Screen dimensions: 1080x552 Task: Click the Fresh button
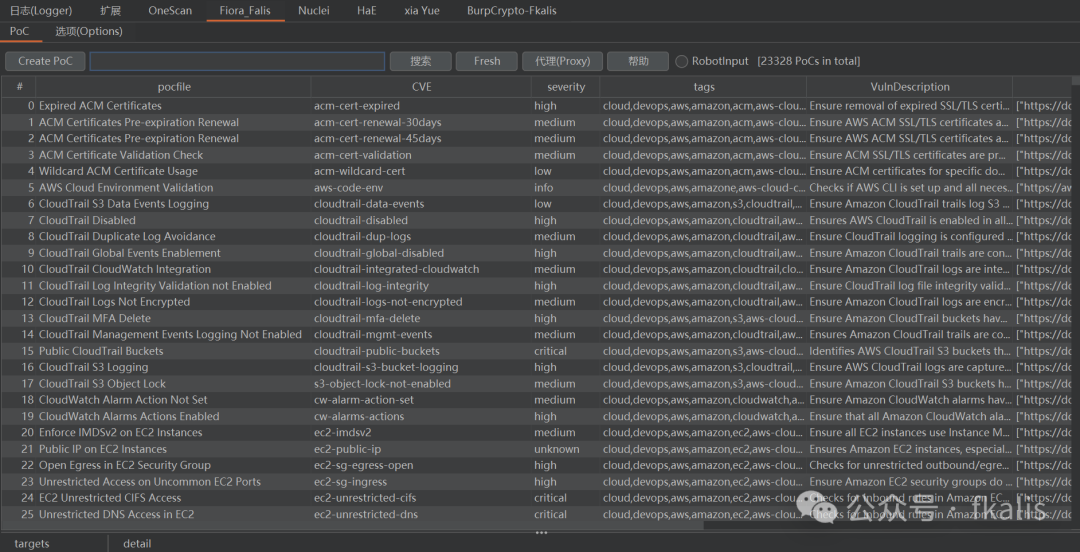(487, 61)
